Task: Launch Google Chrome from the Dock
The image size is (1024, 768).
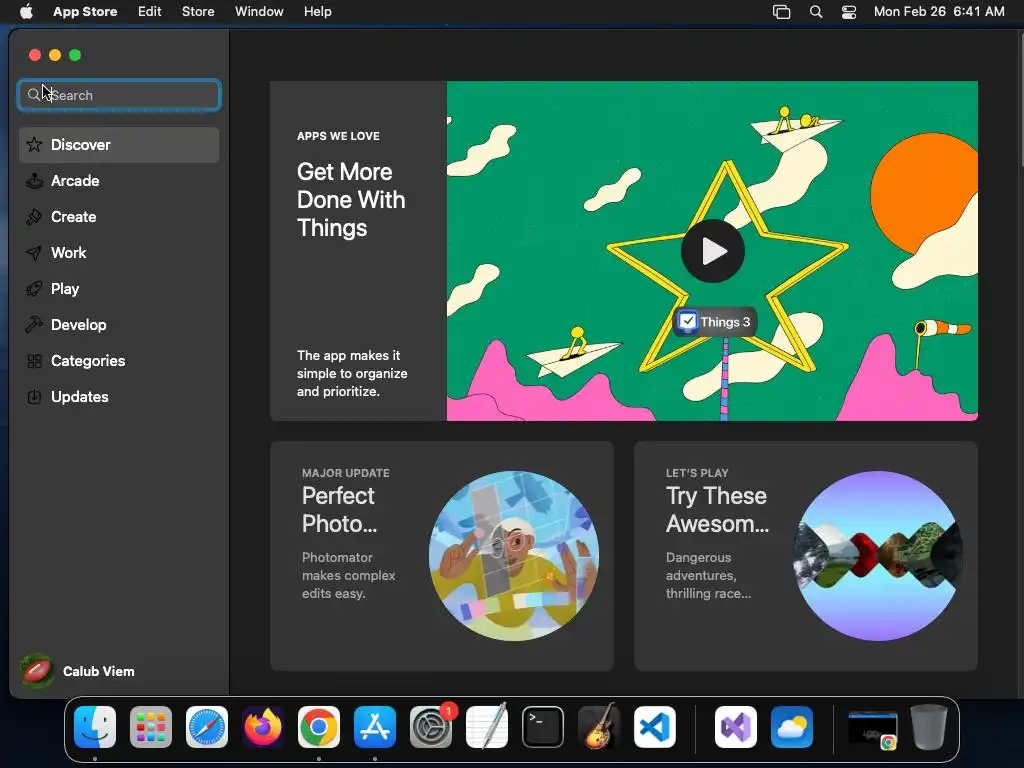Action: pyautogui.click(x=319, y=727)
